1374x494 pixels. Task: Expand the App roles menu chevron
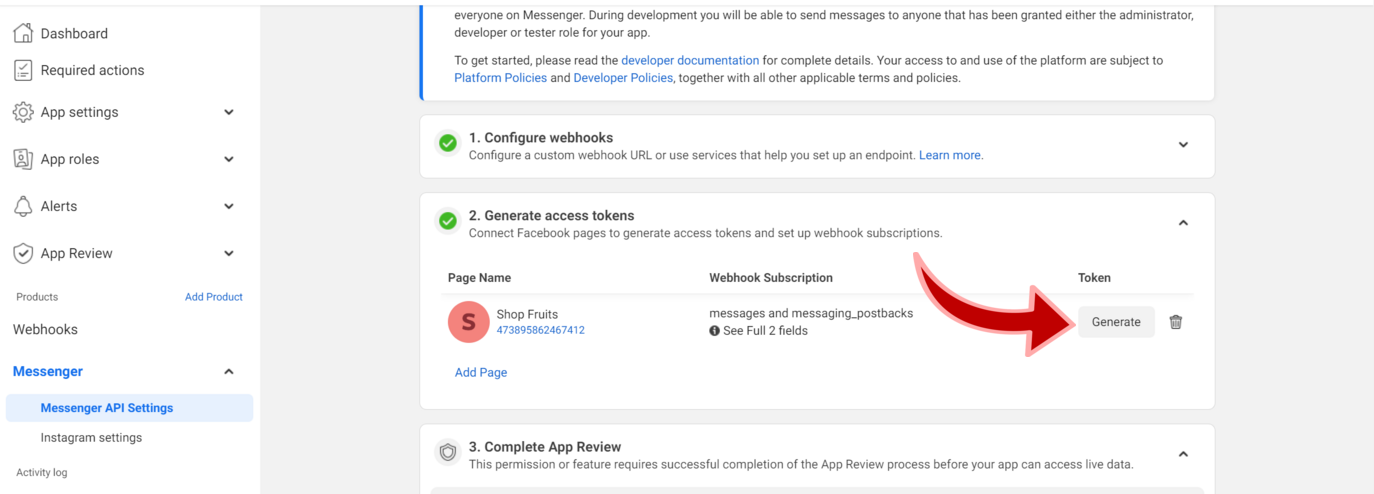pos(229,159)
